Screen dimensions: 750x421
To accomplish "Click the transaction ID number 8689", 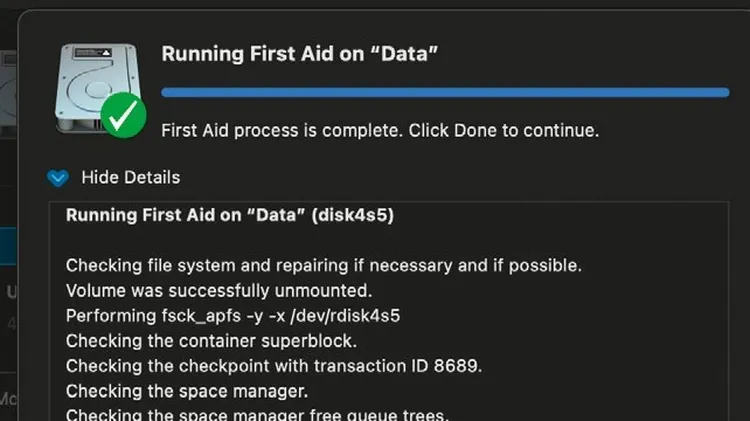I will 459,366.
